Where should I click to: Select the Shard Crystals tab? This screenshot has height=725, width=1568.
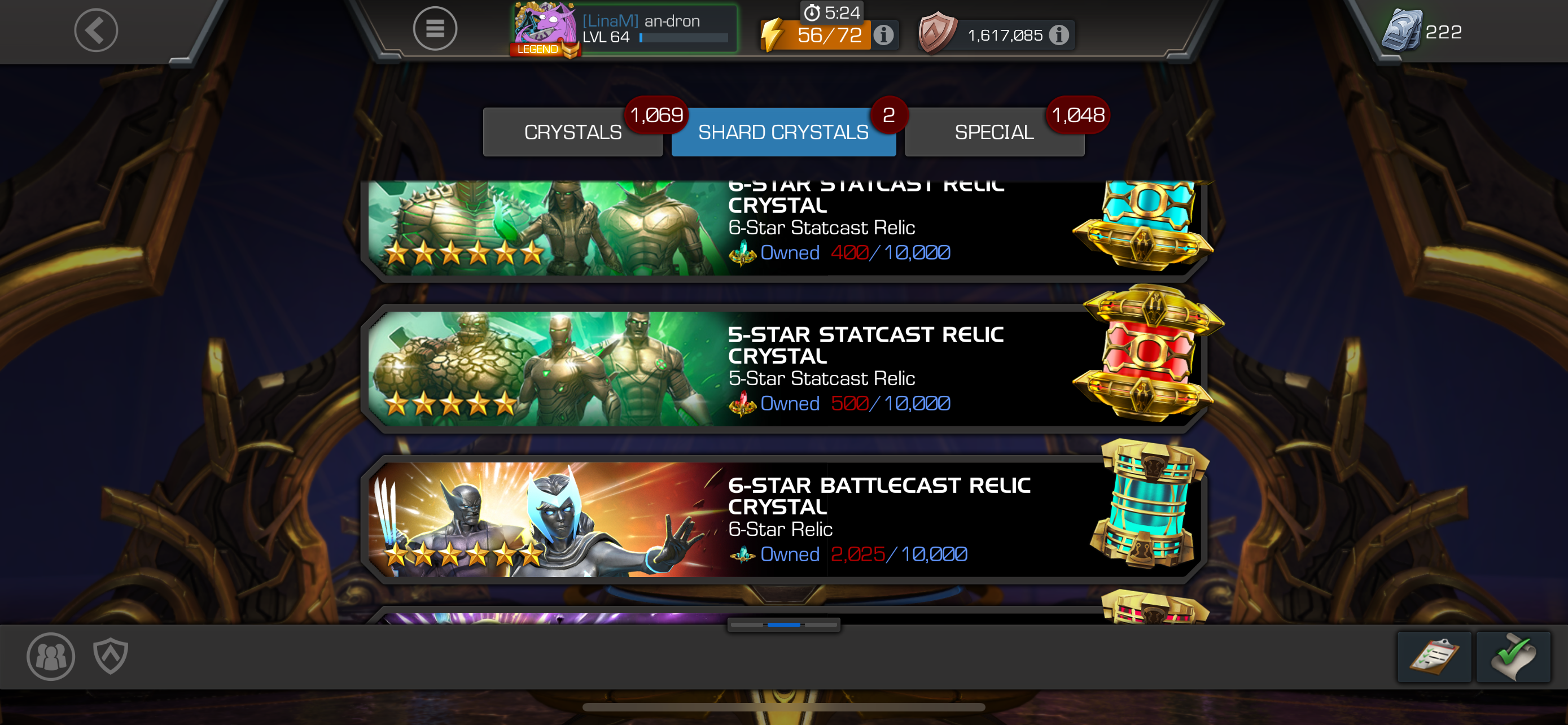pos(783,132)
